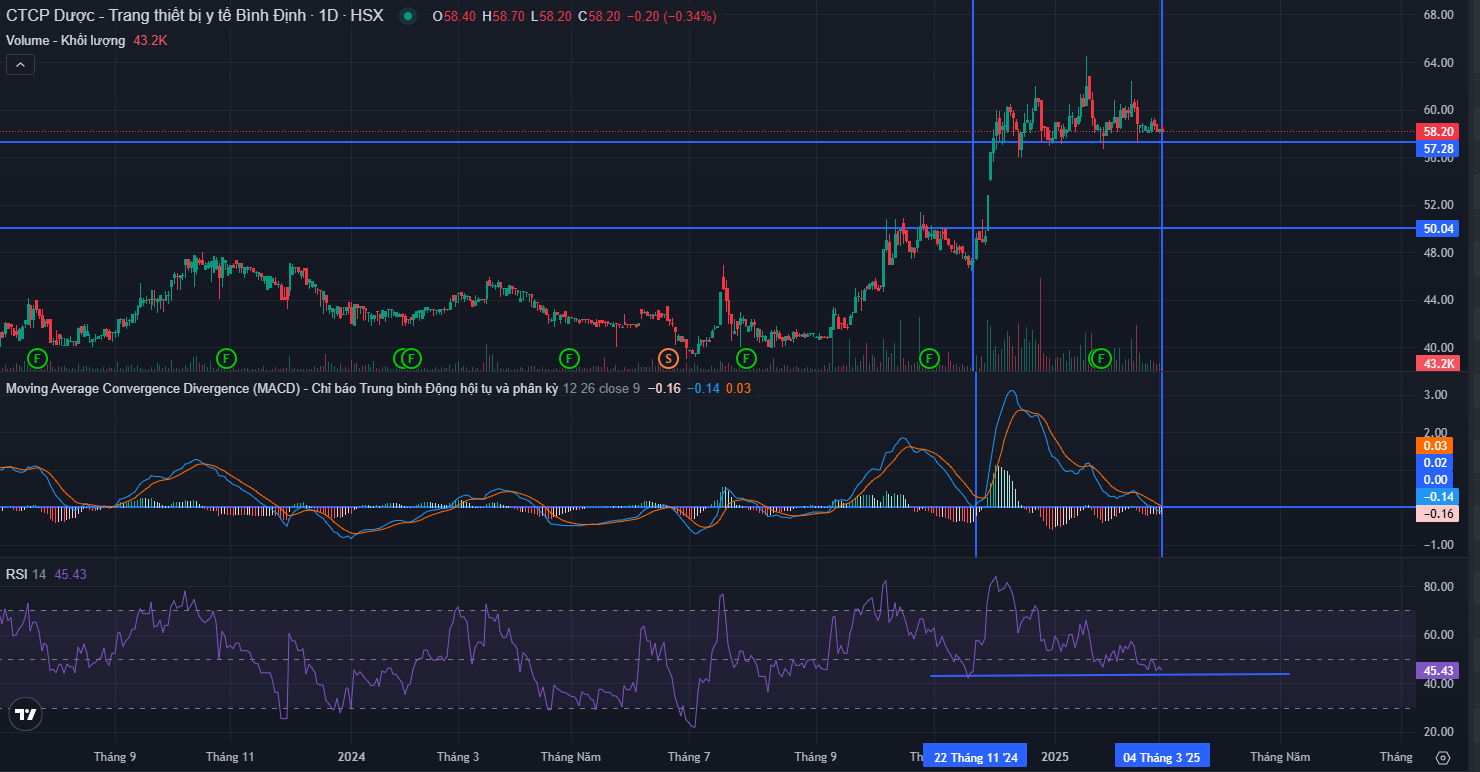Click the 80.00 RSI scale label

pyautogui.click(x=1438, y=586)
